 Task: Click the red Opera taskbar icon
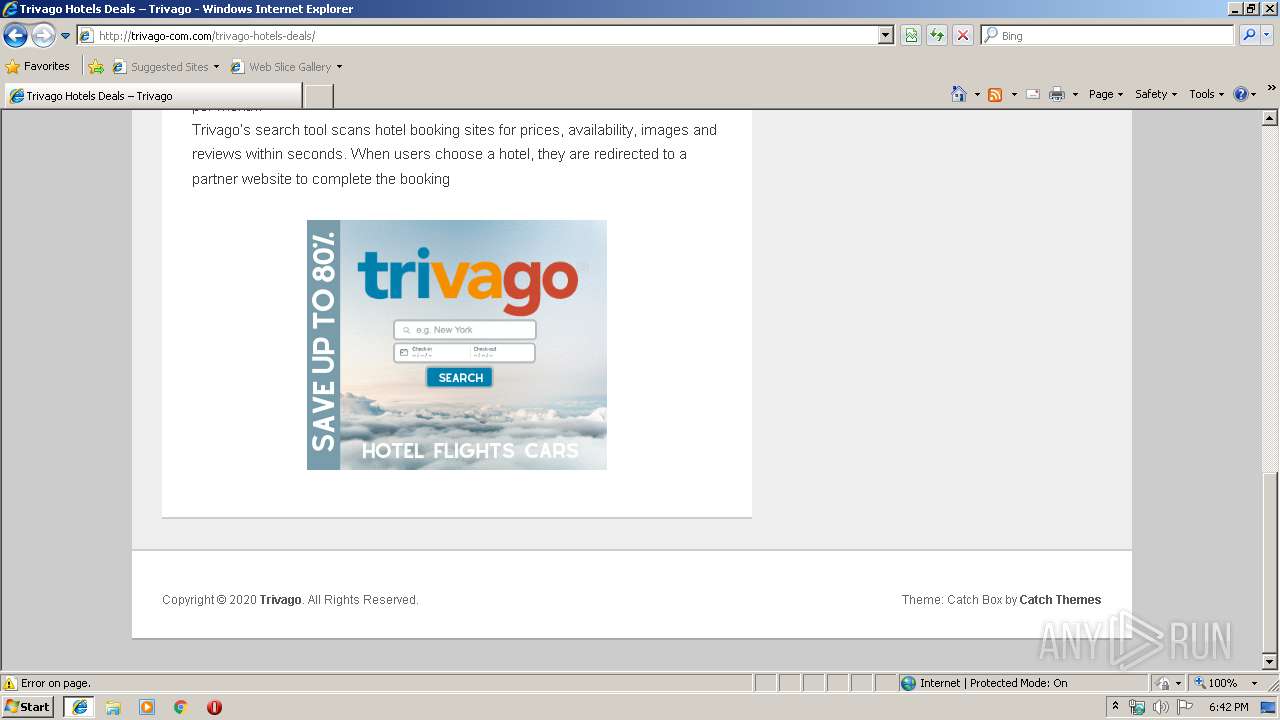(214, 707)
